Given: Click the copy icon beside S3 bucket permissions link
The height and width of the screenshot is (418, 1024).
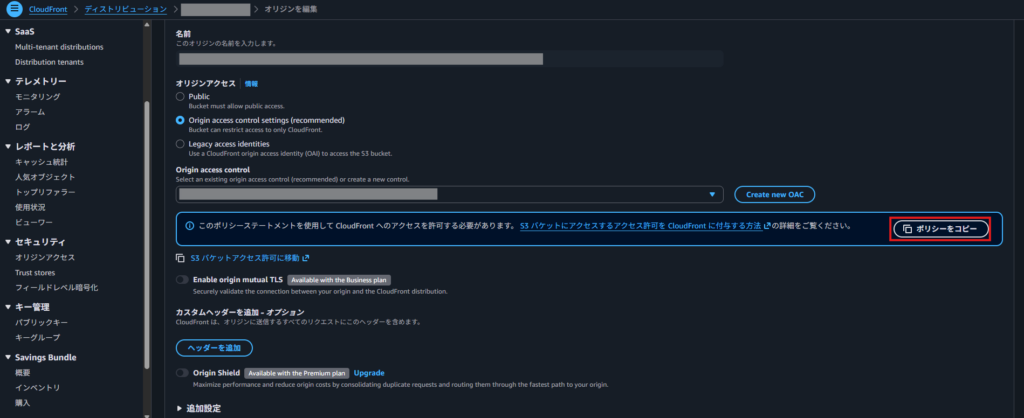Looking at the screenshot, I should click(x=180, y=258).
